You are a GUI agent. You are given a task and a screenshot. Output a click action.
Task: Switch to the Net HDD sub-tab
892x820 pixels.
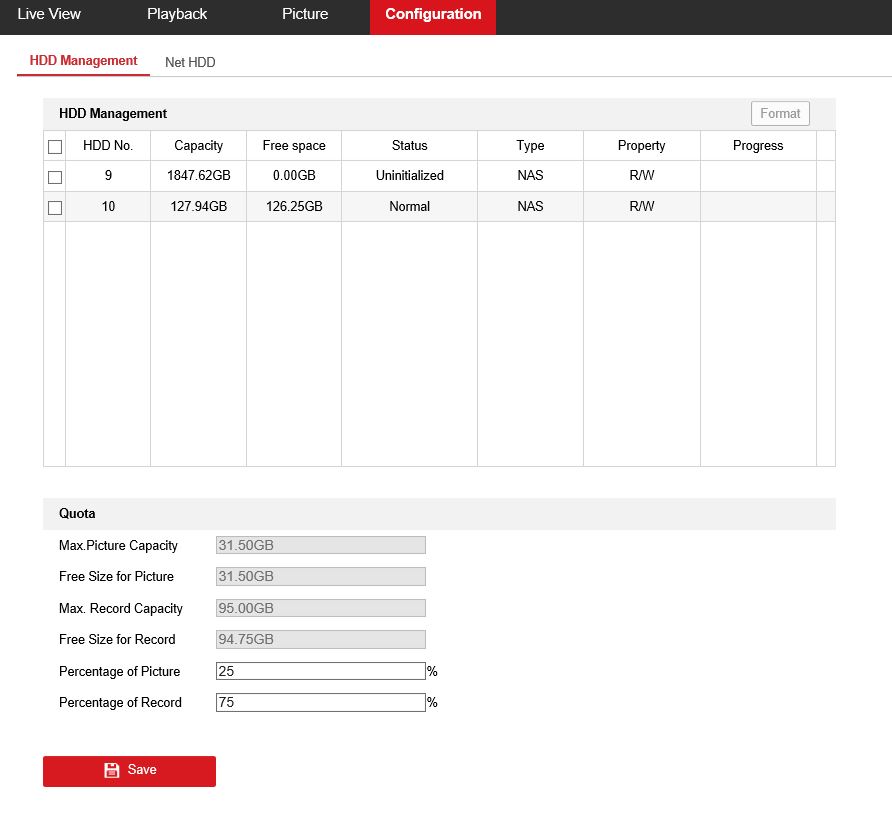pyautogui.click(x=190, y=62)
